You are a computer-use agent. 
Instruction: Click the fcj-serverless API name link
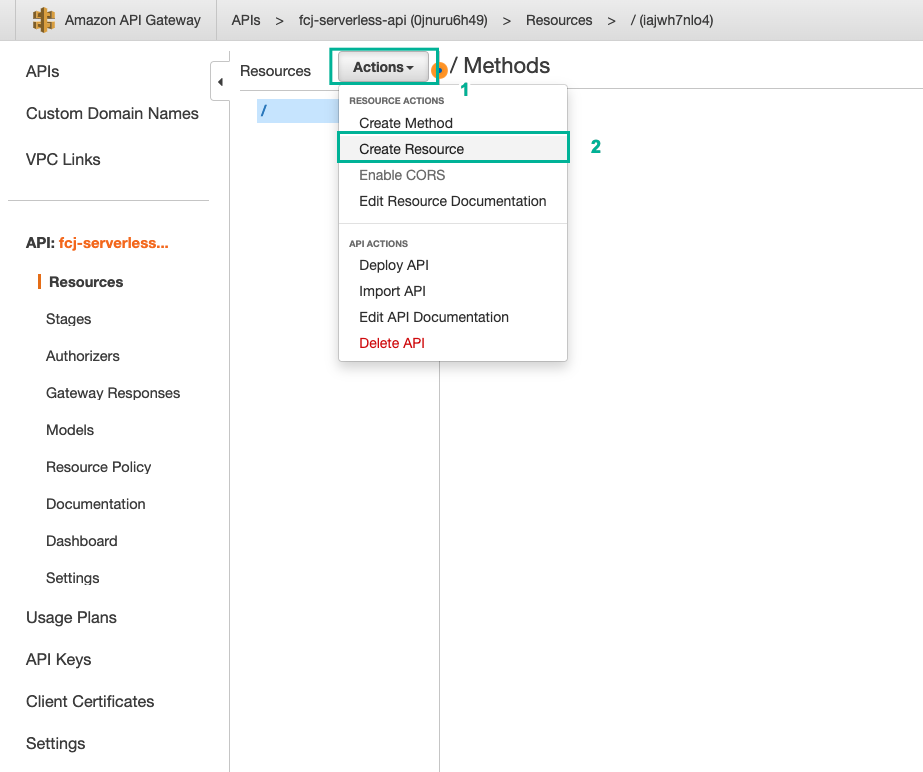[114, 243]
